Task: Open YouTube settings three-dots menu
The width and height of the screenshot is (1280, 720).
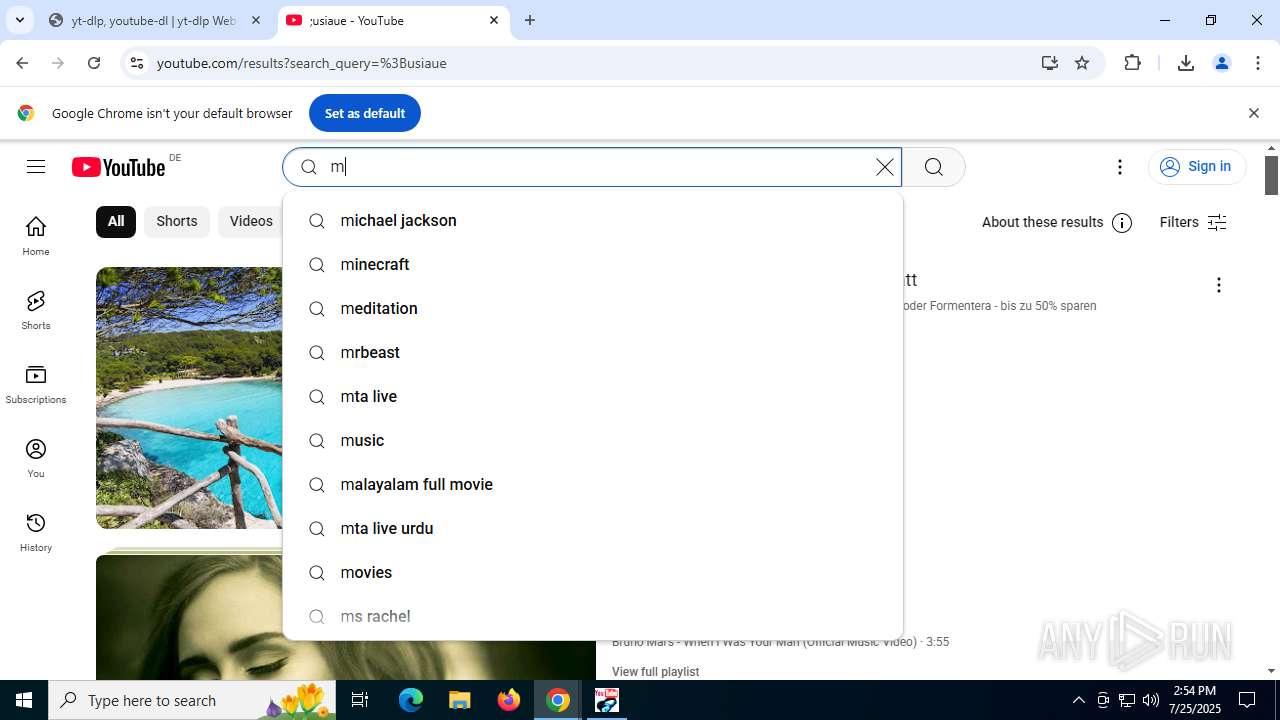Action: pyautogui.click(x=1120, y=167)
